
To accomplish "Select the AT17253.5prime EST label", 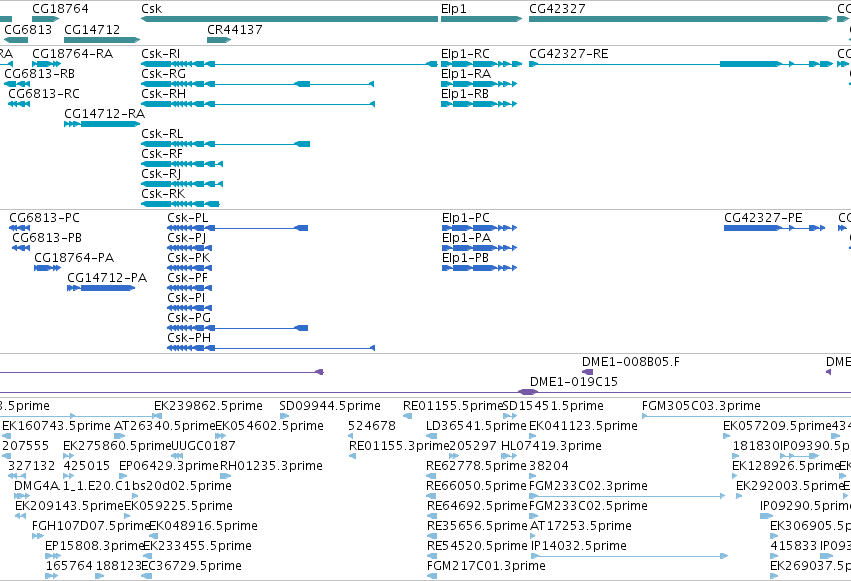I will pos(581,526).
